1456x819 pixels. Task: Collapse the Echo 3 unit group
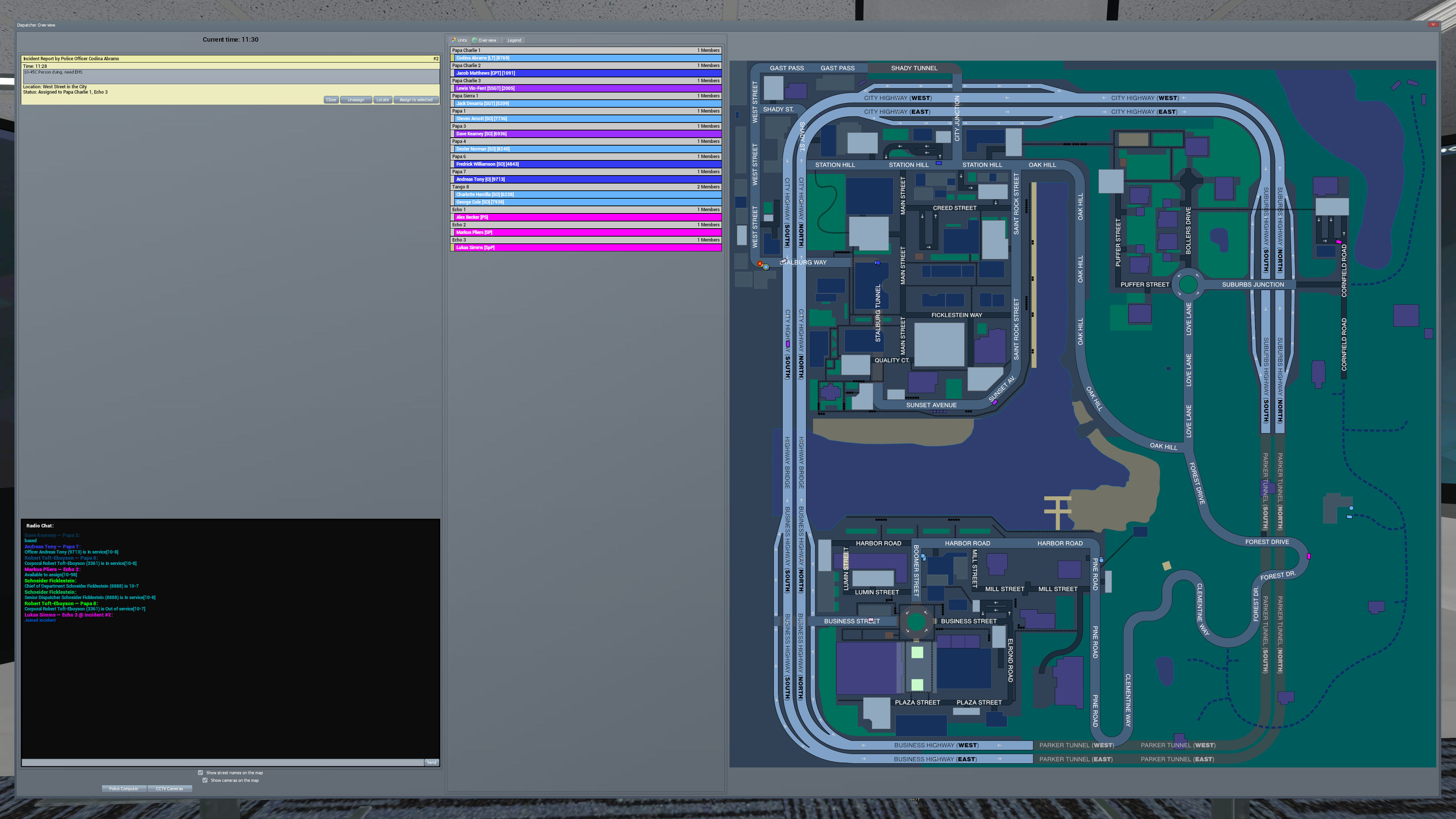585,240
